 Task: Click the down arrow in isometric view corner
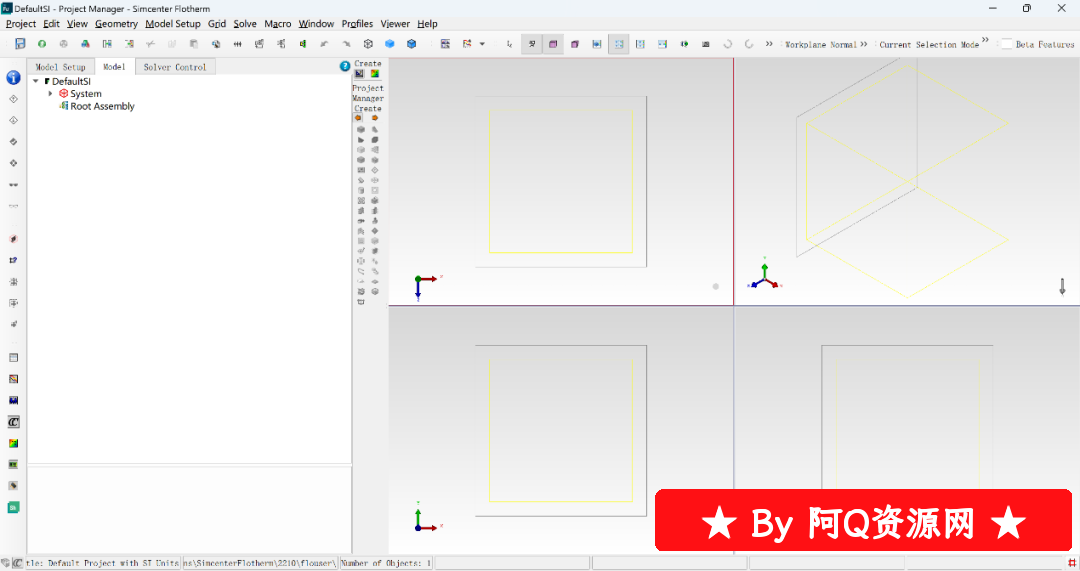pyautogui.click(x=1062, y=287)
